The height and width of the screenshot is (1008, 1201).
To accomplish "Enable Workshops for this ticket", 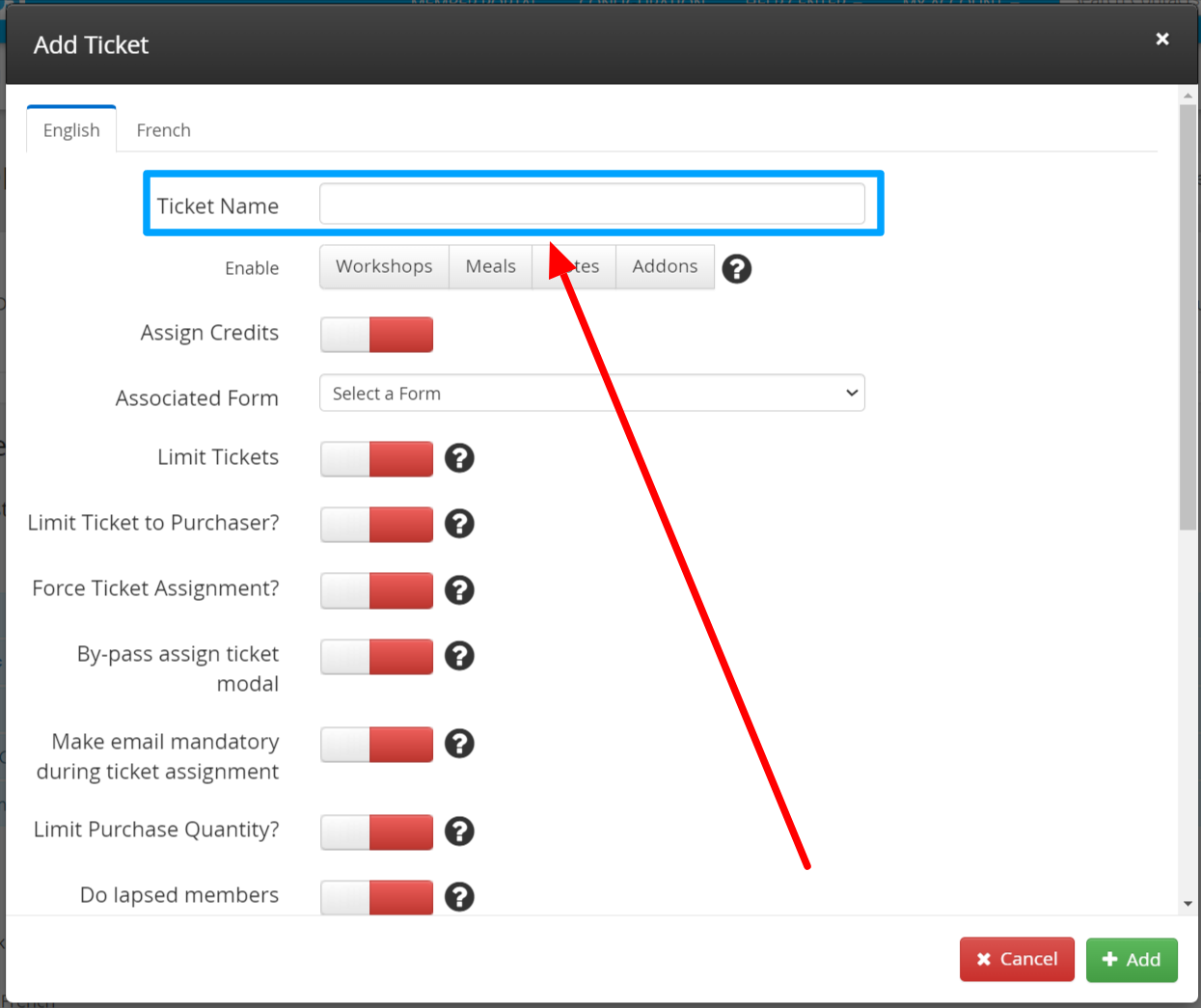I will 384,267.
